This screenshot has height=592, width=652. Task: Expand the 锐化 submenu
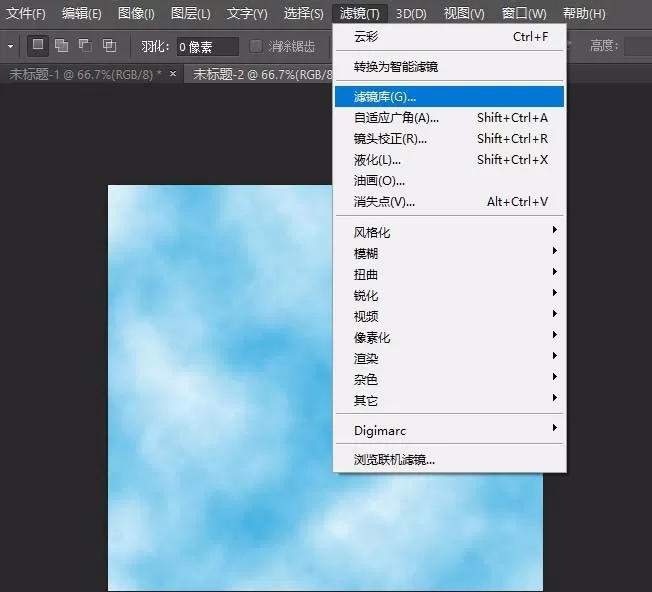449,295
